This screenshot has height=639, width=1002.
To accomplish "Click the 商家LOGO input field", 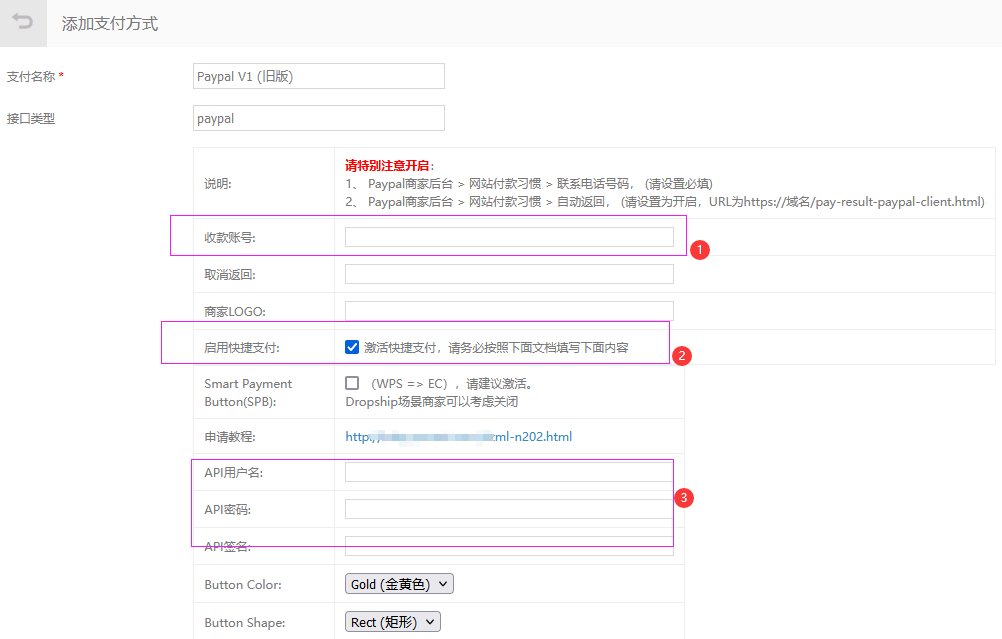I will click(x=509, y=311).
